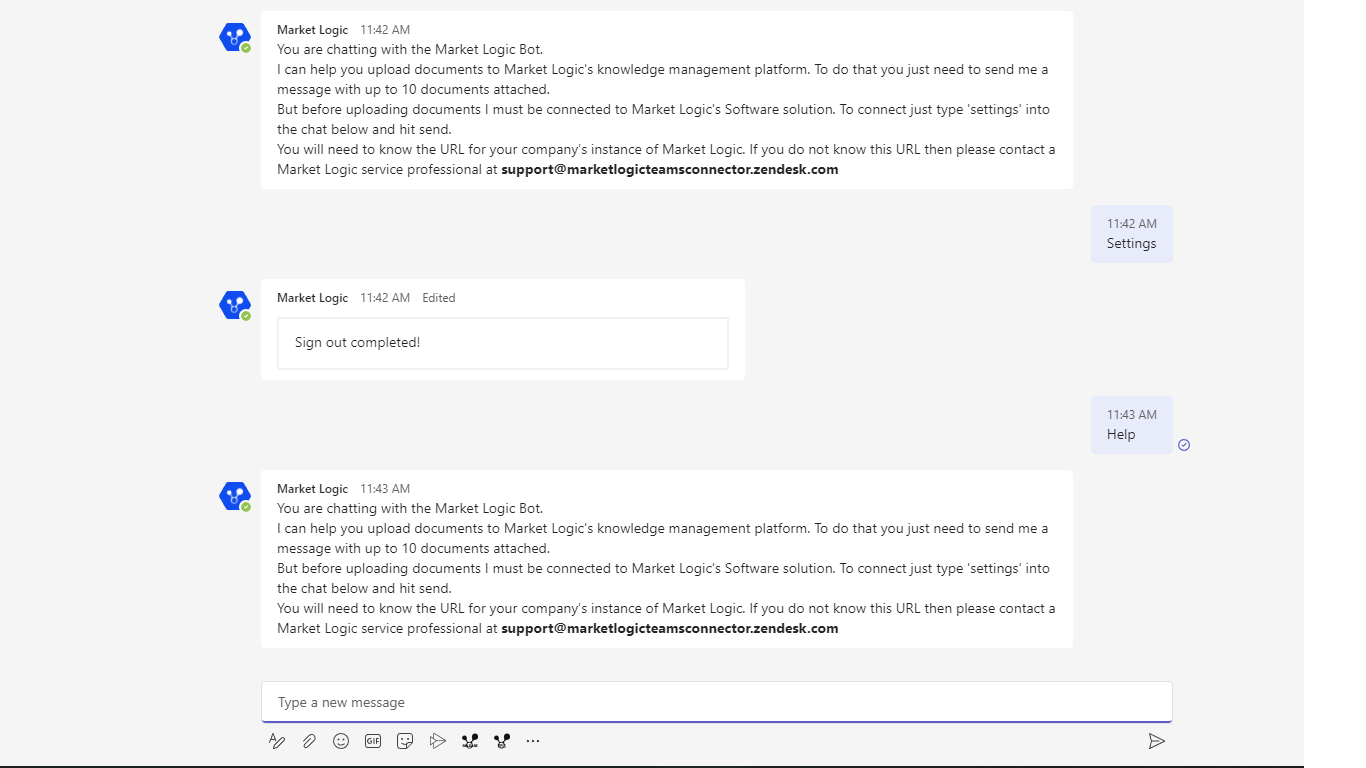Click the Edited label on the sign out message
This screenshot has width=1366, height=768.
(438, 298)
